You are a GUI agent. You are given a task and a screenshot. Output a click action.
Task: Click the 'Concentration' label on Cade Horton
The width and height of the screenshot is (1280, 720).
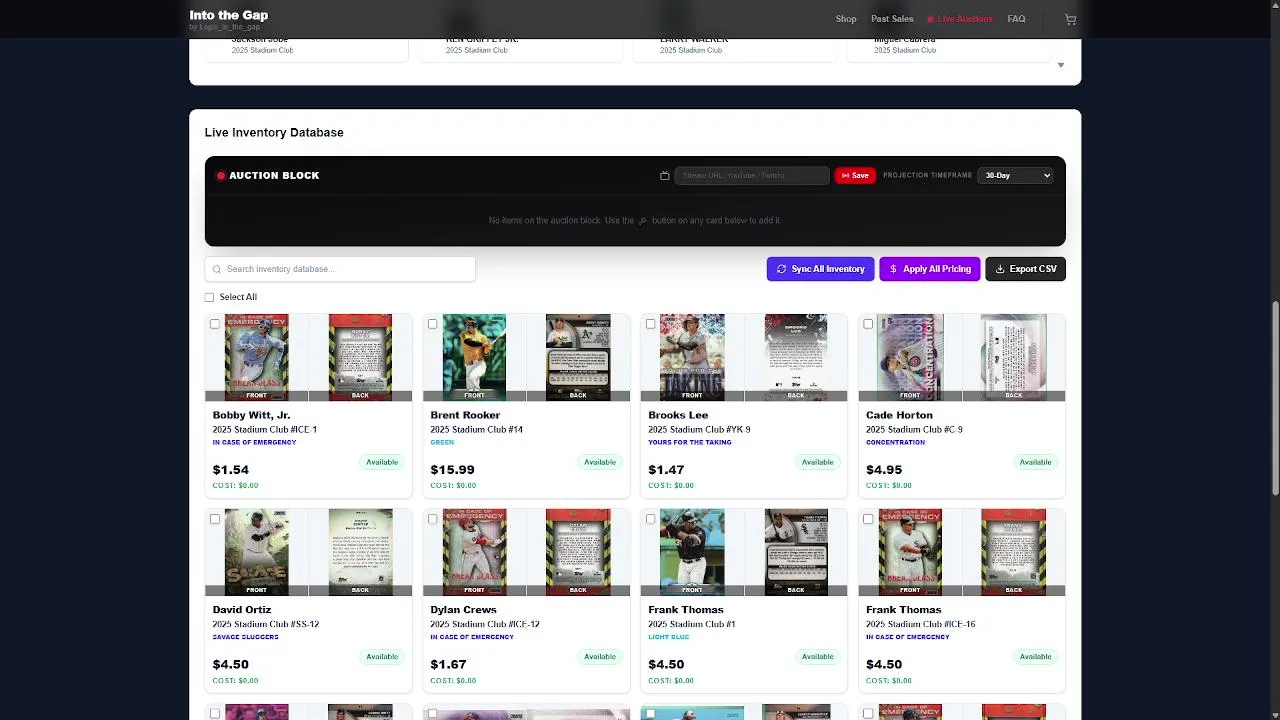[895, 442]
